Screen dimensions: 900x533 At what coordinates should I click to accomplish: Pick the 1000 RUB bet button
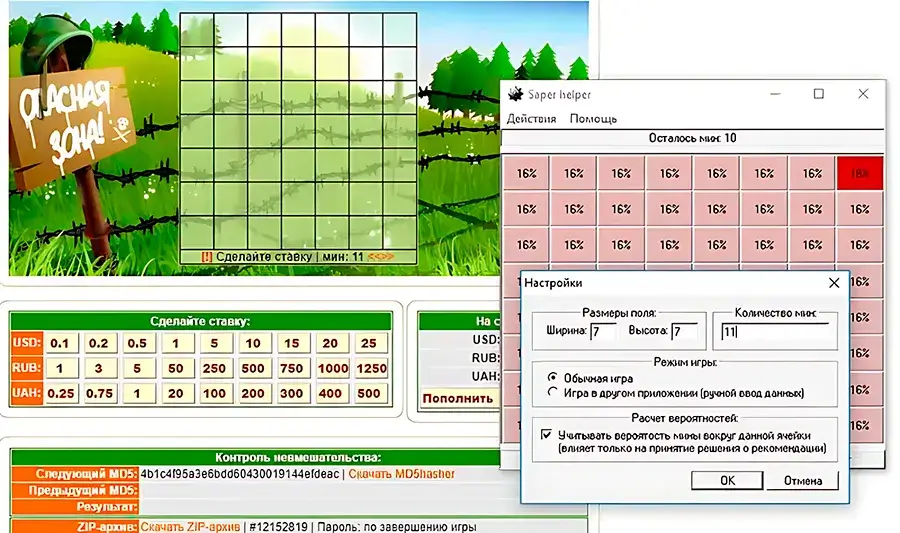click(332, 368)
